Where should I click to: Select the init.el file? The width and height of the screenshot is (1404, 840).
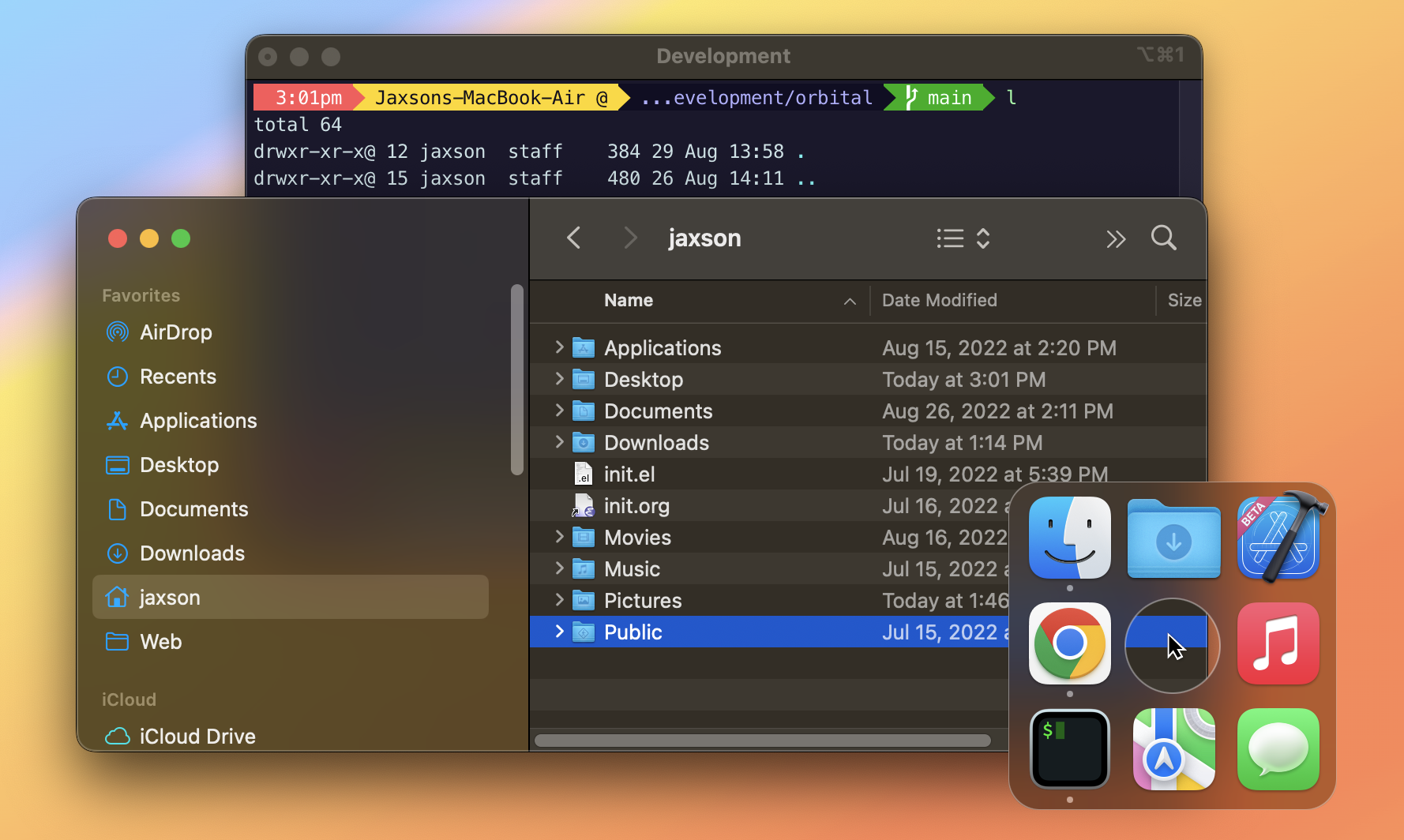point(629,474)
